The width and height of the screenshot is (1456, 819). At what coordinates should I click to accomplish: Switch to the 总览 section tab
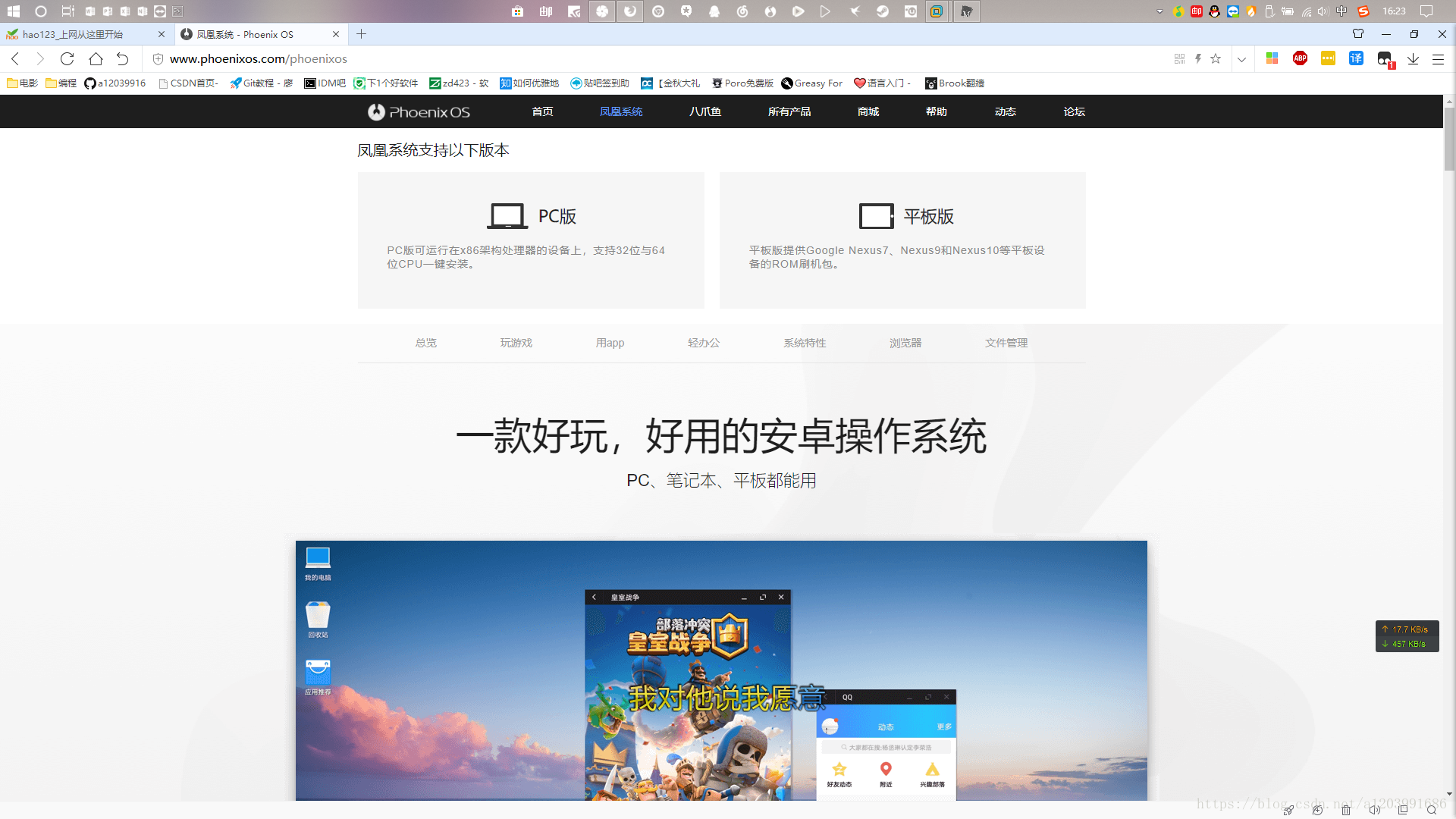(426, 343)
